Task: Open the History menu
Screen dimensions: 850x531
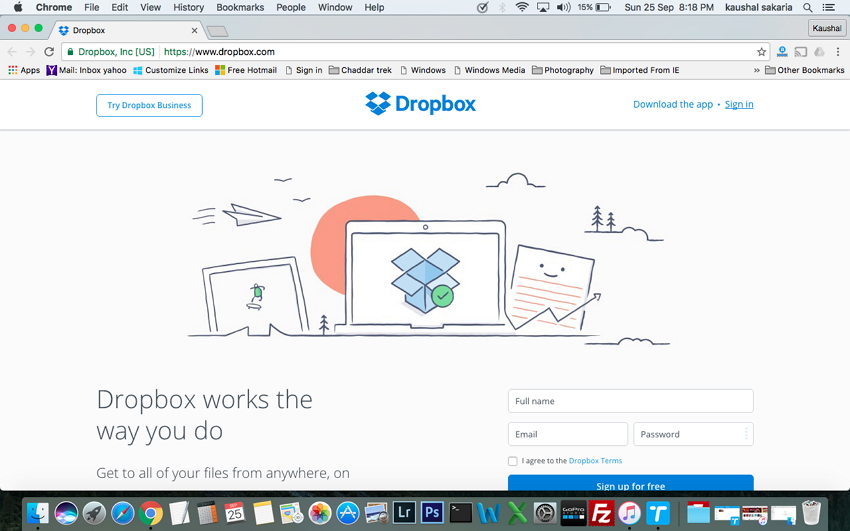Action: point(188,7)
